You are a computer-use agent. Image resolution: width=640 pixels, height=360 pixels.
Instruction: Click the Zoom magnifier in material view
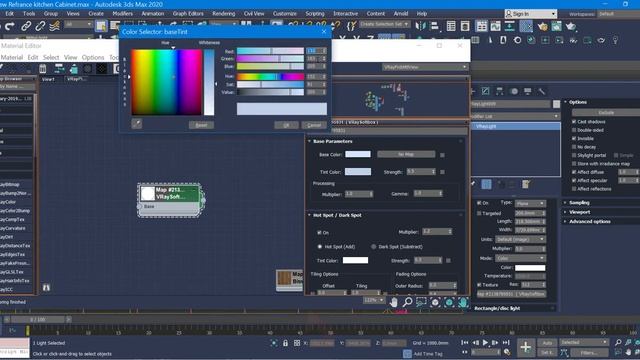(407, 302)
